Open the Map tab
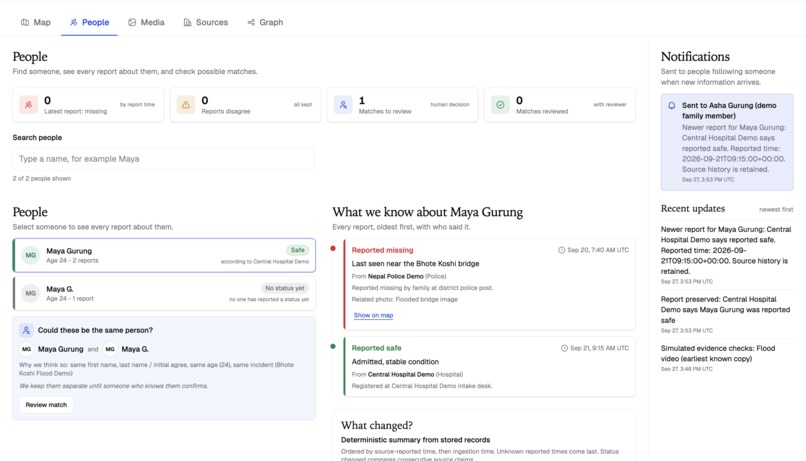 click(35, 22)
